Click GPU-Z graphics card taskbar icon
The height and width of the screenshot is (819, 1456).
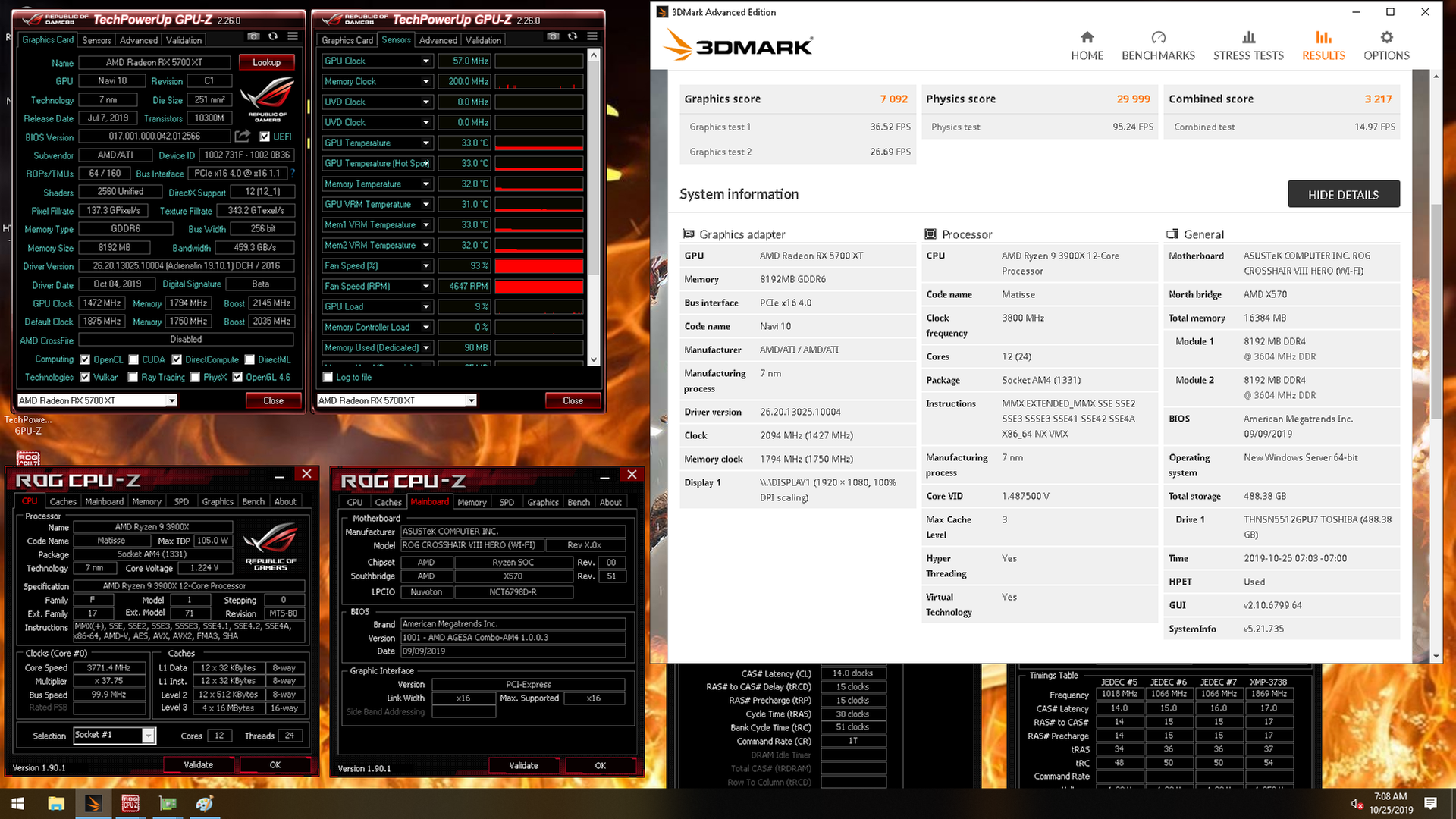click(x=168, y=804)
